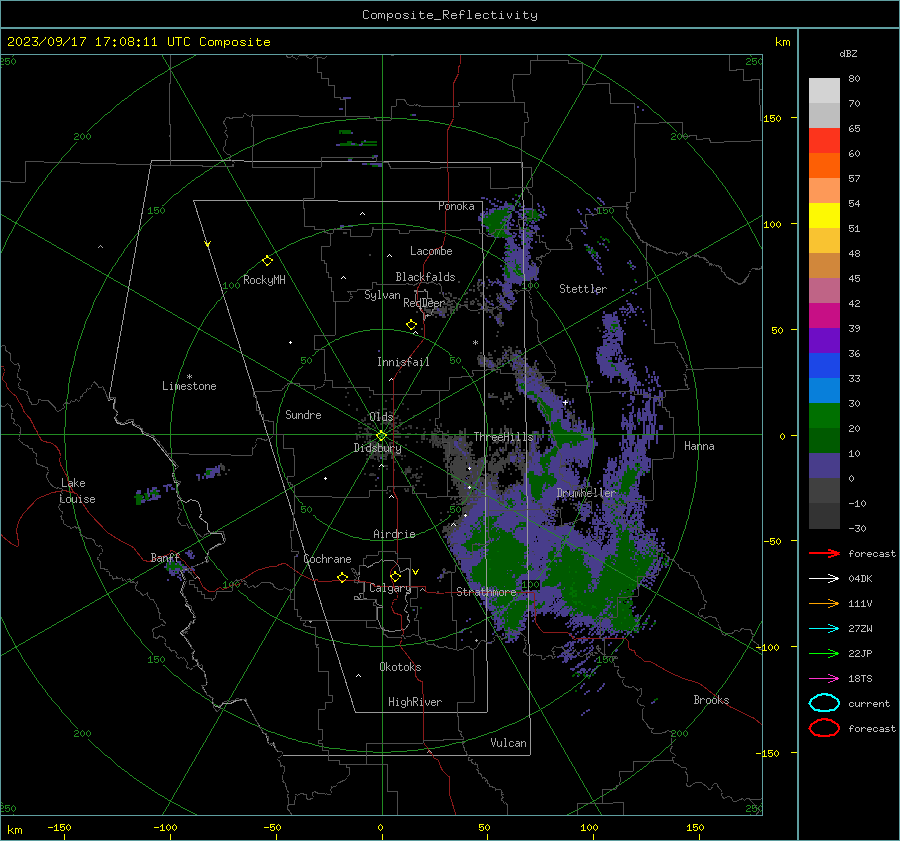Viewport: 900px width, 841px height.
Task: Click the red forecast arrow in the legend
Action: [x=824, y=553]
